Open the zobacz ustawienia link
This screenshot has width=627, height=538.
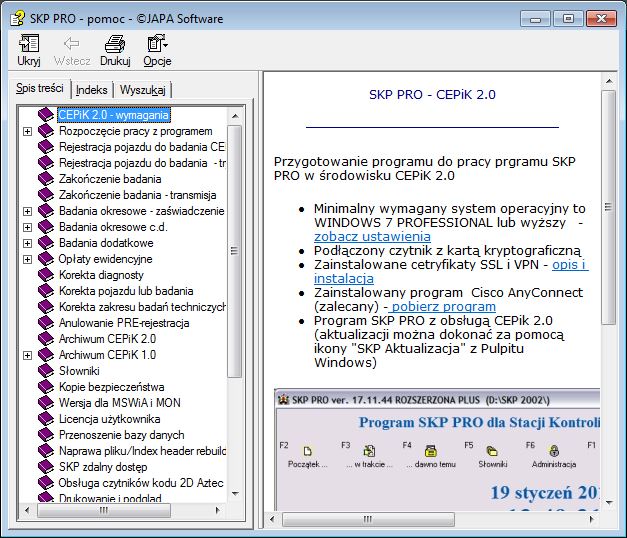pos(358,236)
